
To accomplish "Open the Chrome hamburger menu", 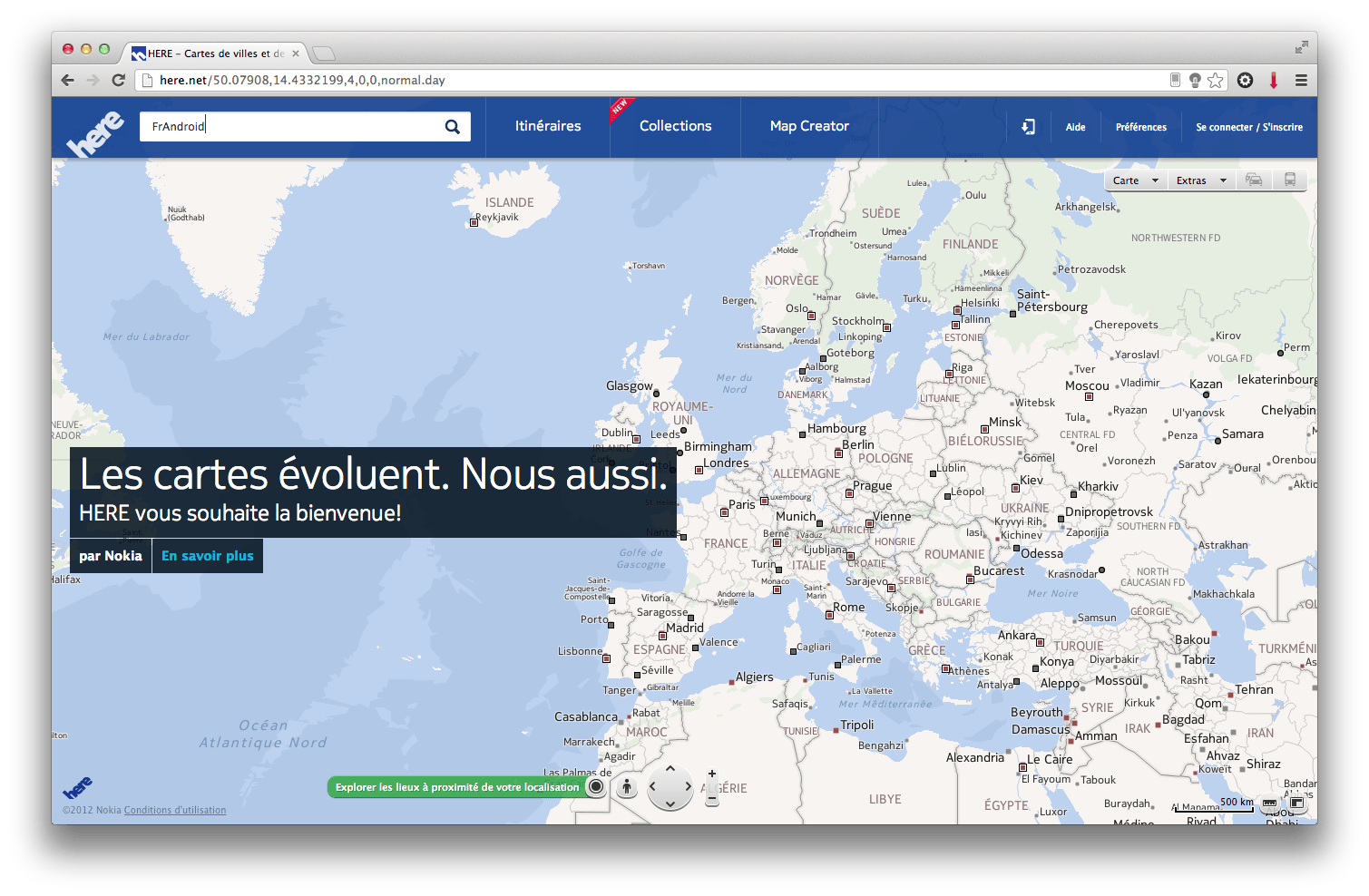I will tap(1301, 80).
